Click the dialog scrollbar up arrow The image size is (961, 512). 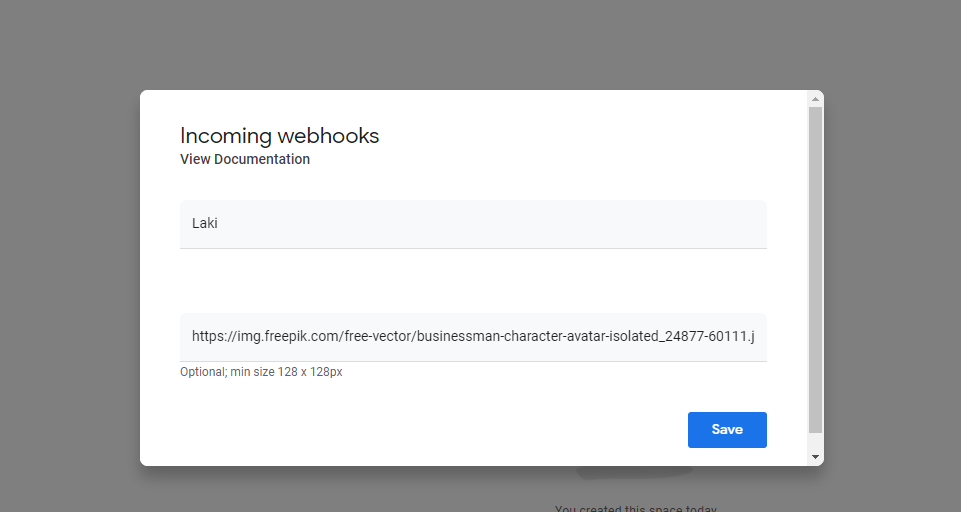pos(815,99)
